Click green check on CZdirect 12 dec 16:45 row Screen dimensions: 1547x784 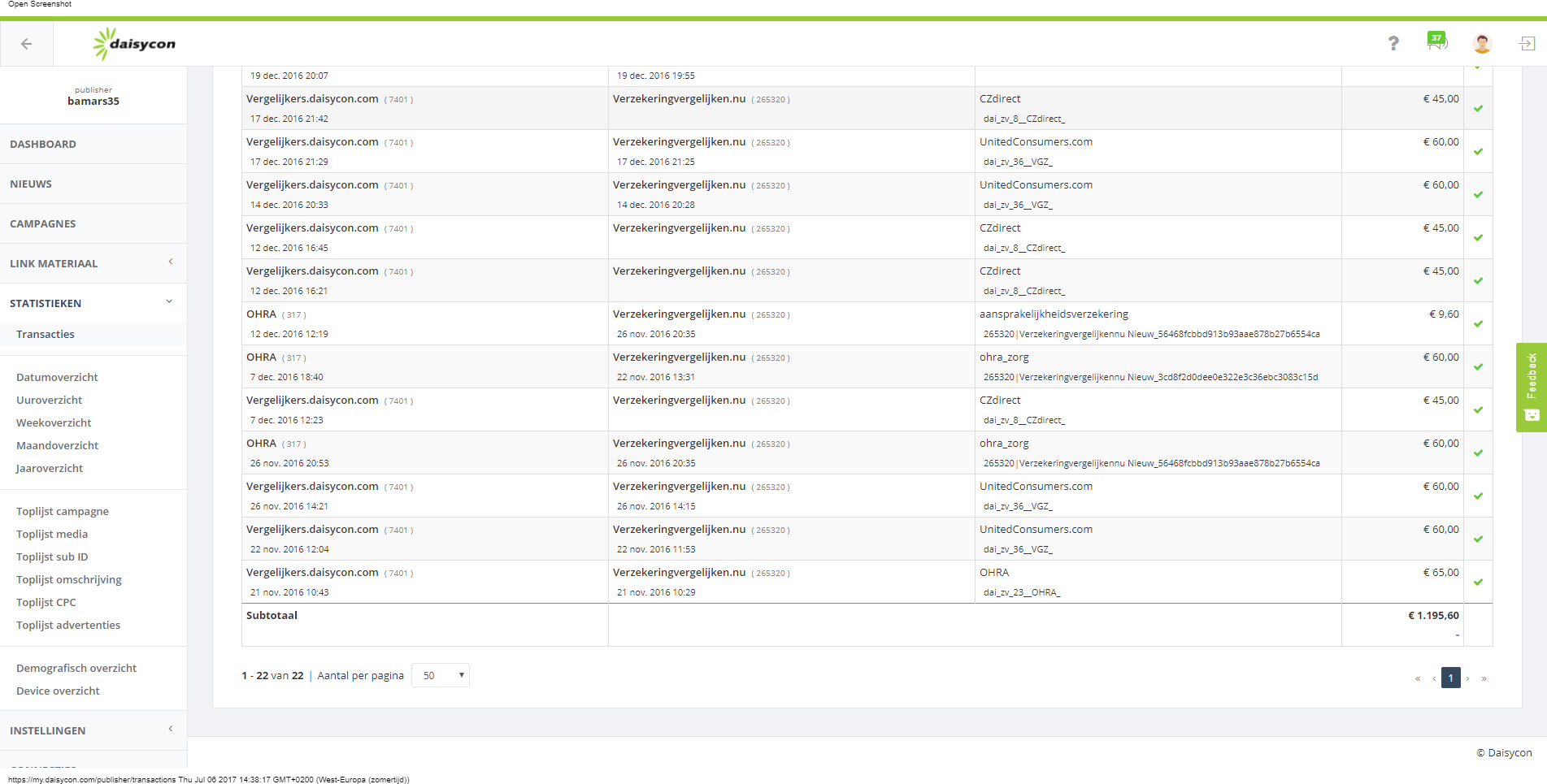[x=1478, y=237]
